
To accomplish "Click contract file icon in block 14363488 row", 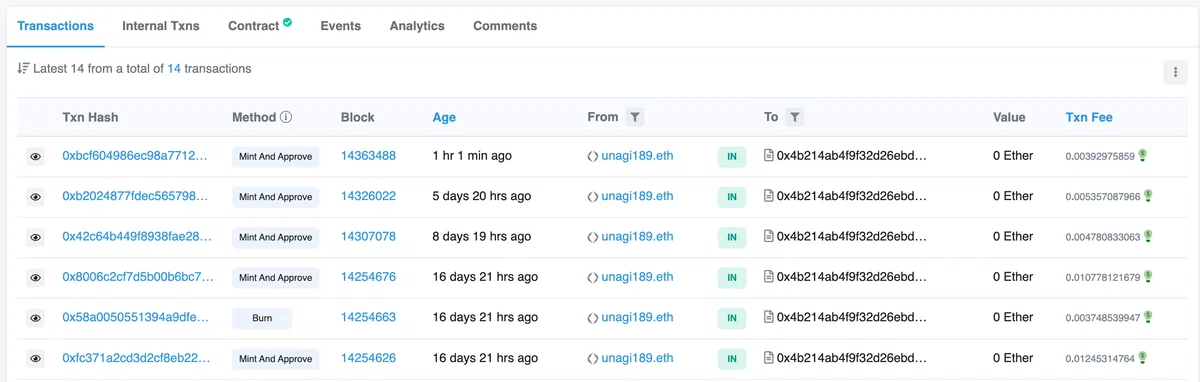I will click(768, 156).
